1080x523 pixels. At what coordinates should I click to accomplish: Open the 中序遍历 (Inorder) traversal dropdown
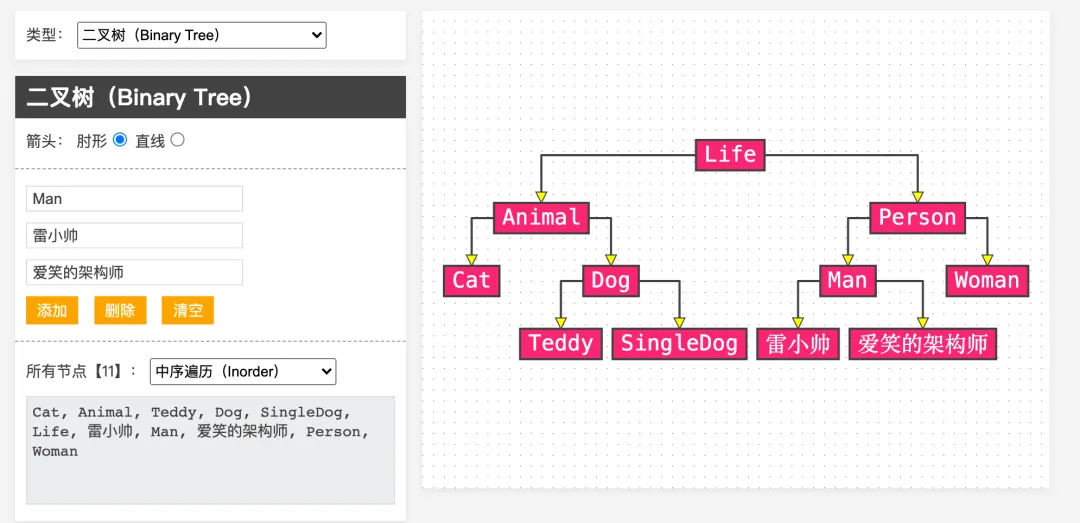click(242, 371)
